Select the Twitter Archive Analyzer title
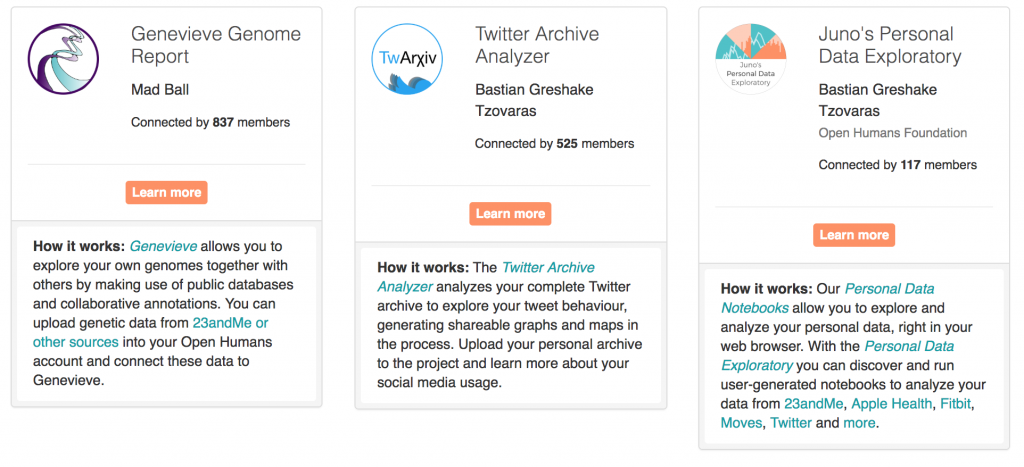The image size is (1024, 467). tap(537, 44)
